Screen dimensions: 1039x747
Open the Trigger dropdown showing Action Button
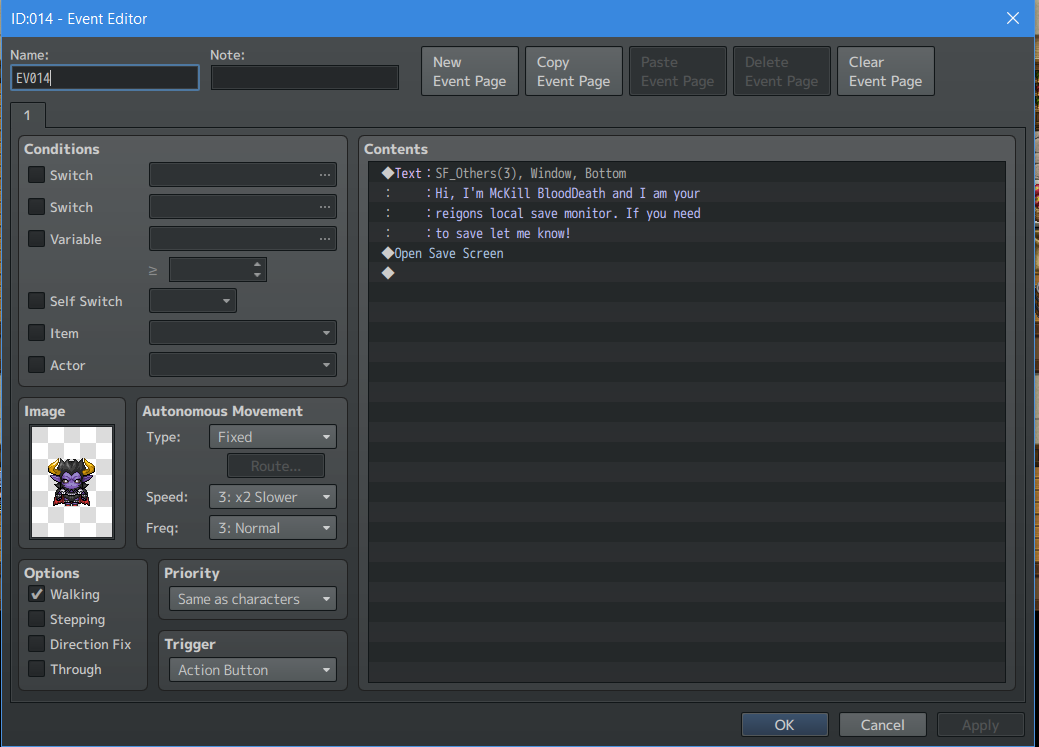pyautogui.click(x=252, y=669)
